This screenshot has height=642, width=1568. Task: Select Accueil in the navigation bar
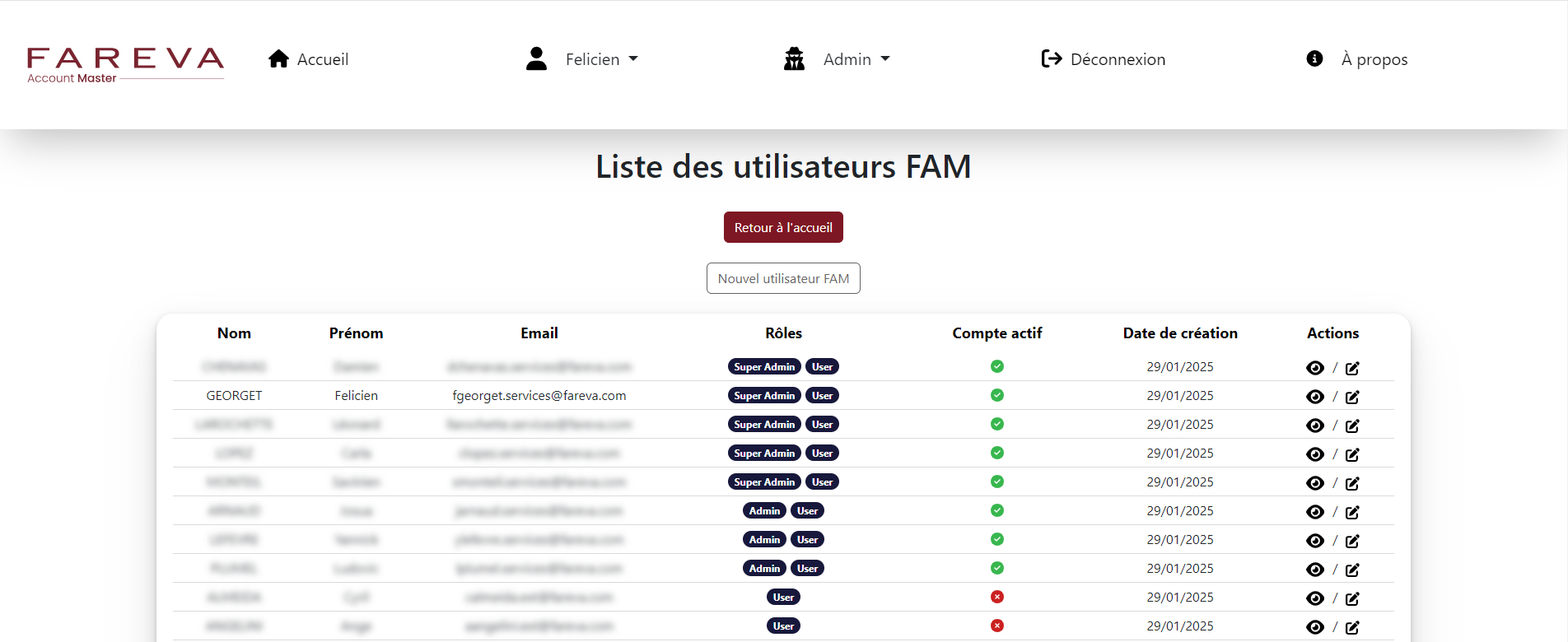[324, 58]
